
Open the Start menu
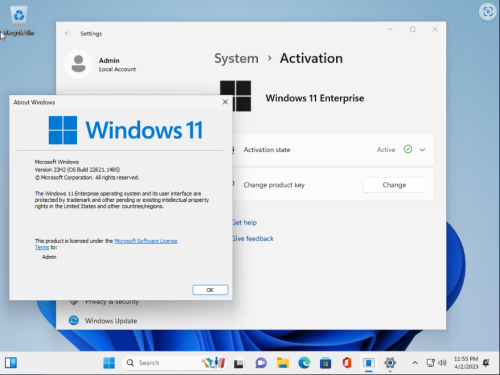click(109, 363)
